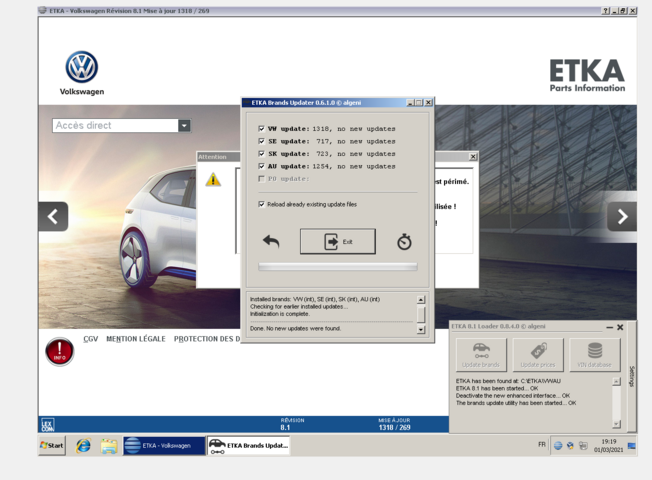The height and width of the screenshot is (480, 652).
Task: Minimize the ETKA Loader panel
Action: (x=610, y=327)
